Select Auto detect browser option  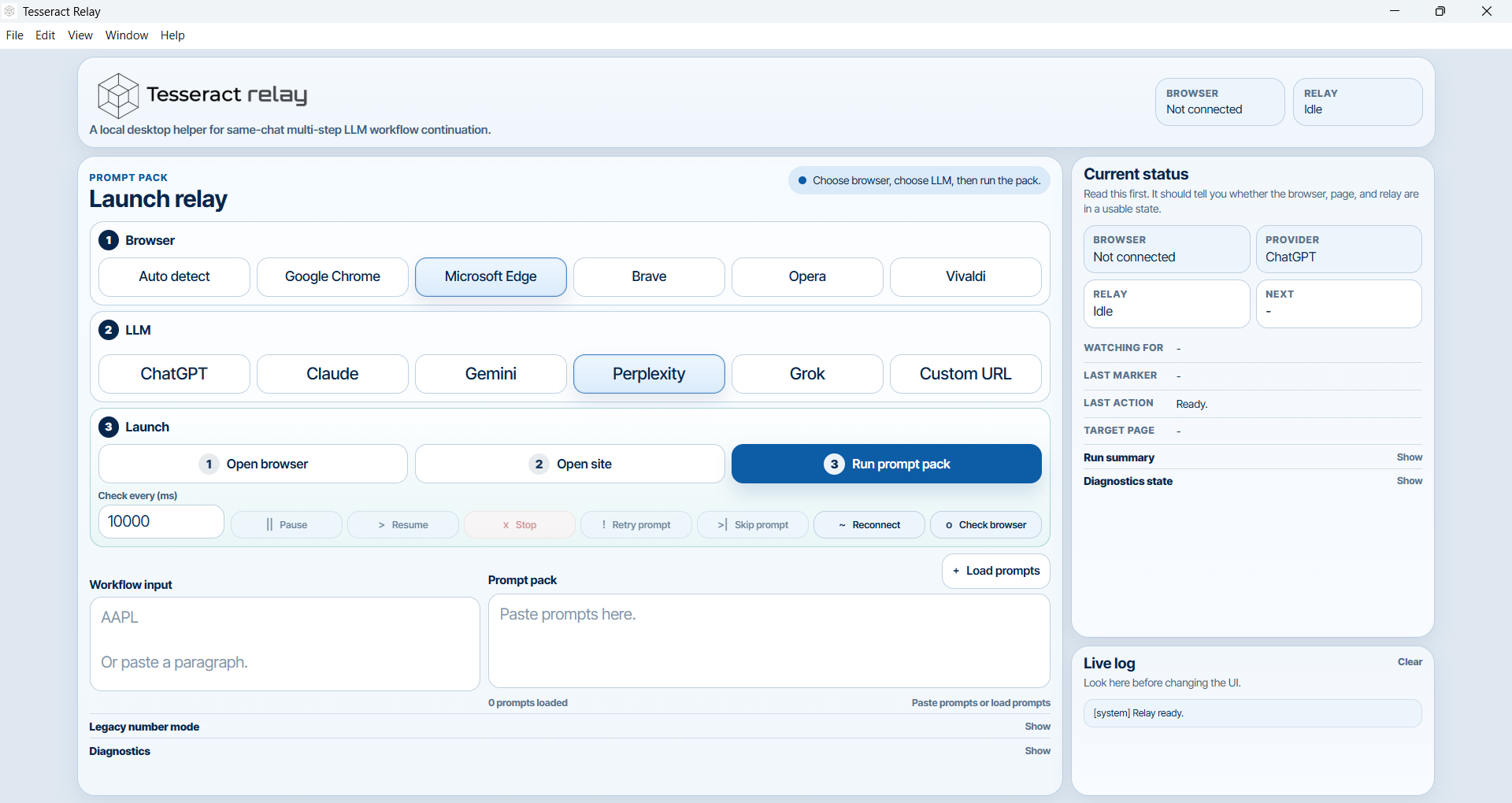(x=174, y=277)
